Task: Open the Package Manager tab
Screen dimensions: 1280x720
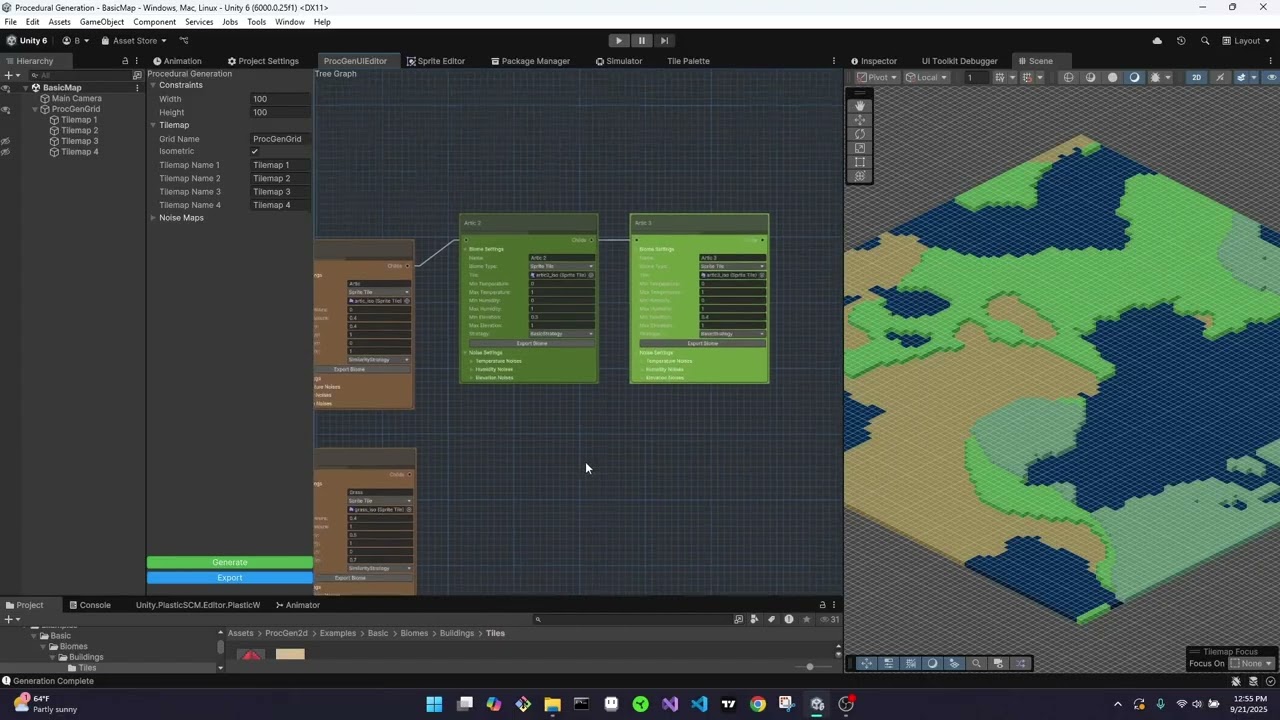Action: point(530,61)
